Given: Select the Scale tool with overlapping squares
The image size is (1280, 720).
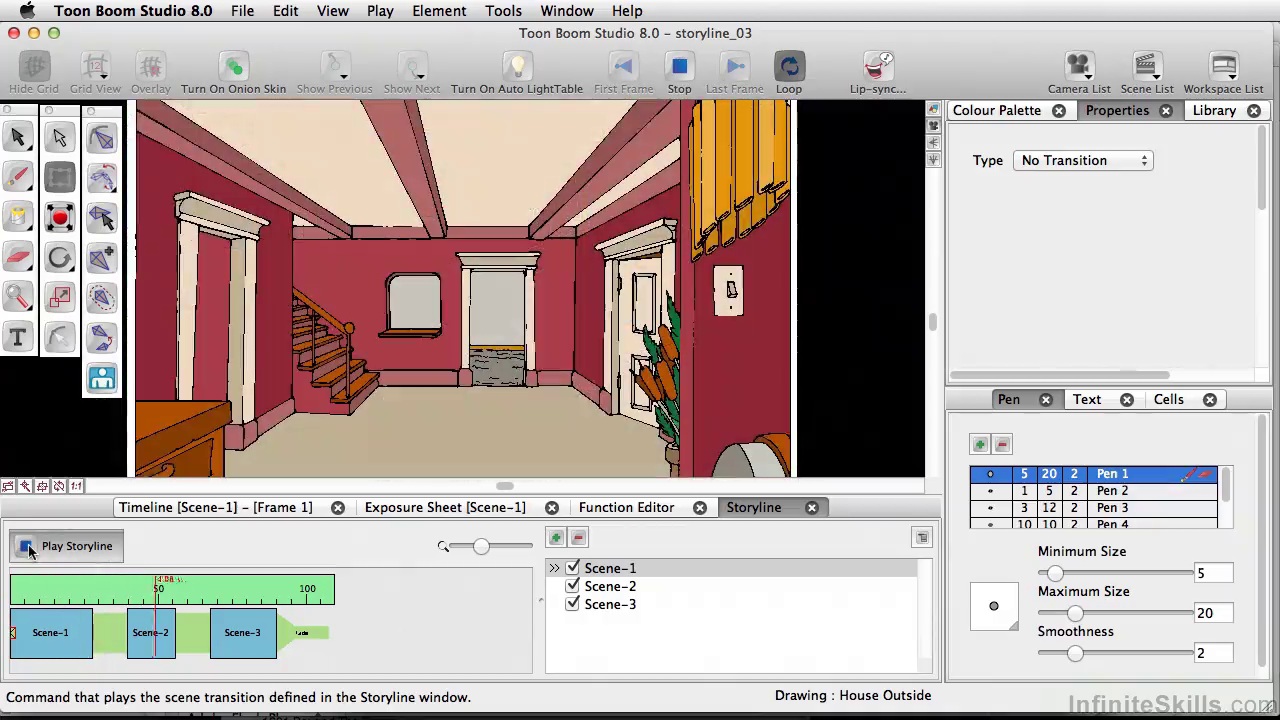Looking at the screenshot, I should click(60, 297).
